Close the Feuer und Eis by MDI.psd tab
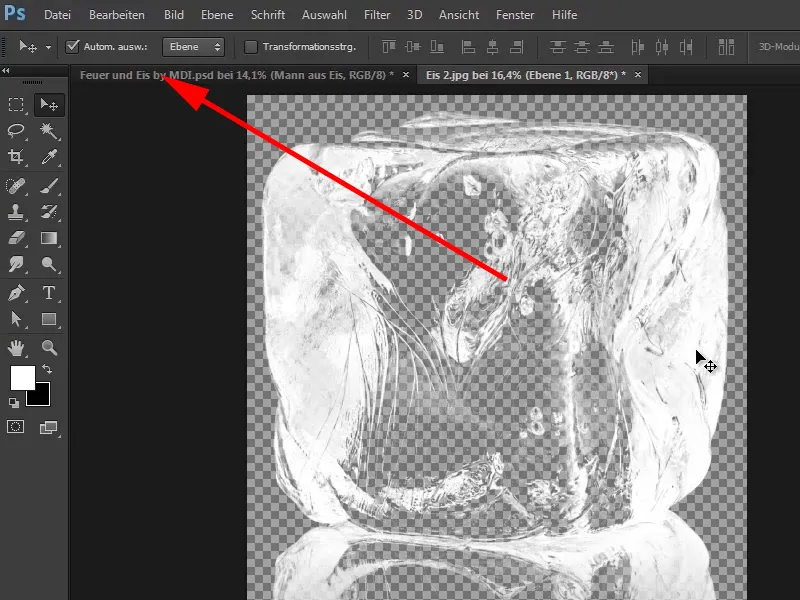 [406, 75]
